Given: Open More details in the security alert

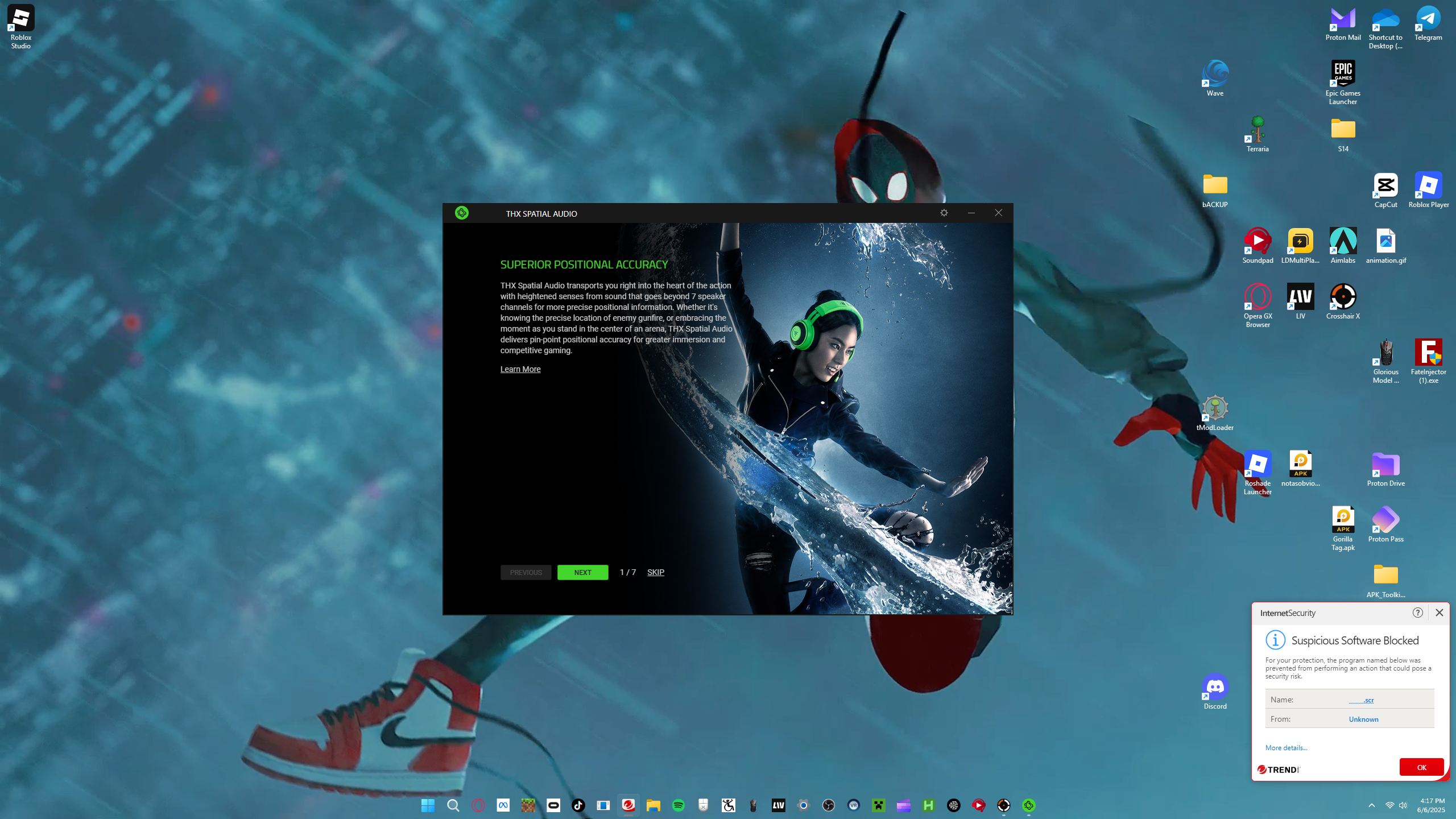Looking at the screenshot, I should click(x=1286, y=748).
